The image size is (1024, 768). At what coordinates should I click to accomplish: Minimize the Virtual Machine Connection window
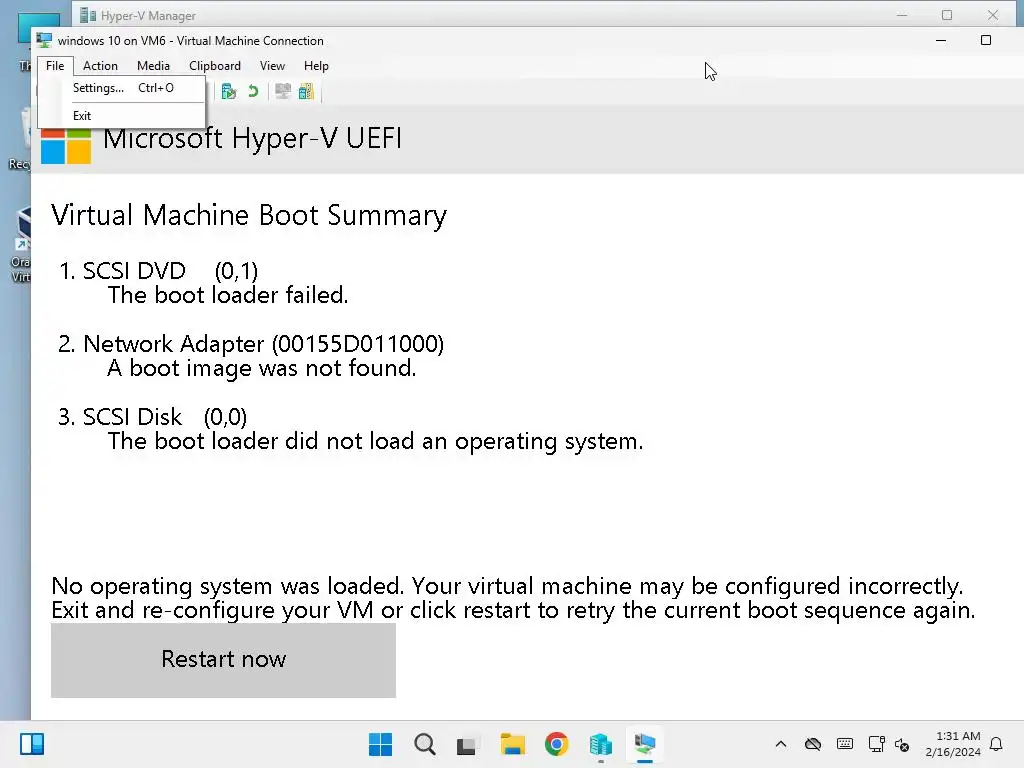[x=941, y=40]
